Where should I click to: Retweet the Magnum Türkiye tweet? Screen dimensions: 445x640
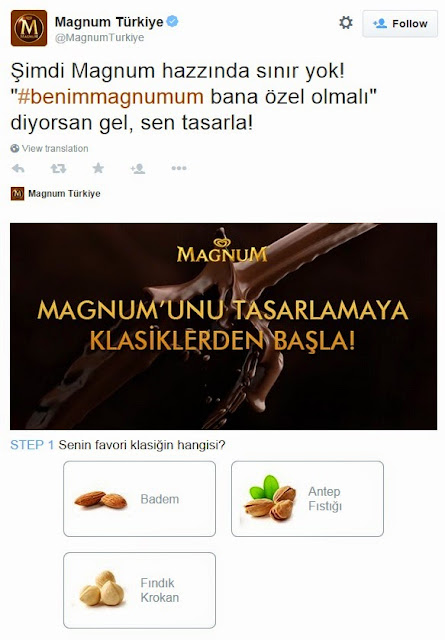58,168
